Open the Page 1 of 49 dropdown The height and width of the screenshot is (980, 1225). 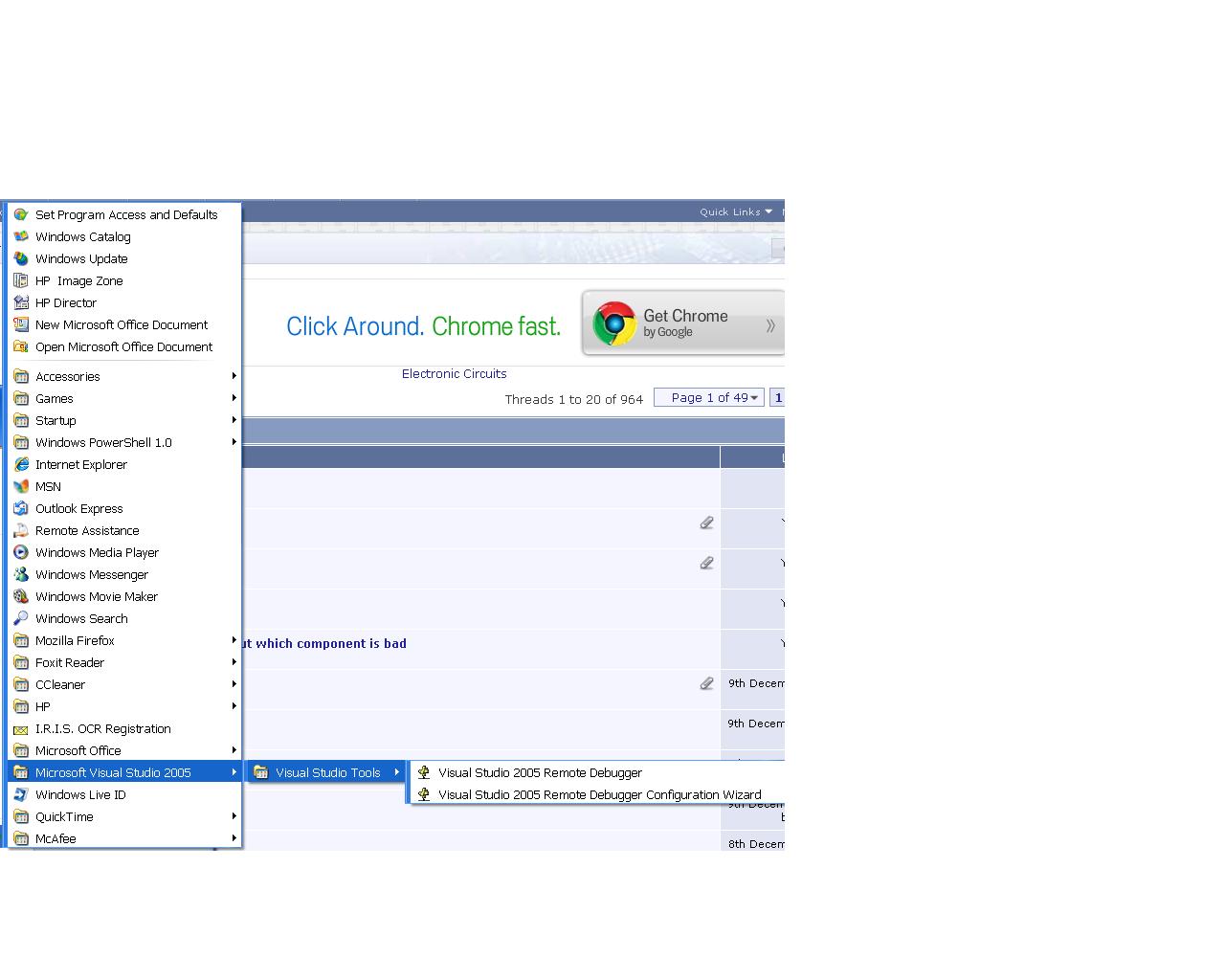coord(709,397)
